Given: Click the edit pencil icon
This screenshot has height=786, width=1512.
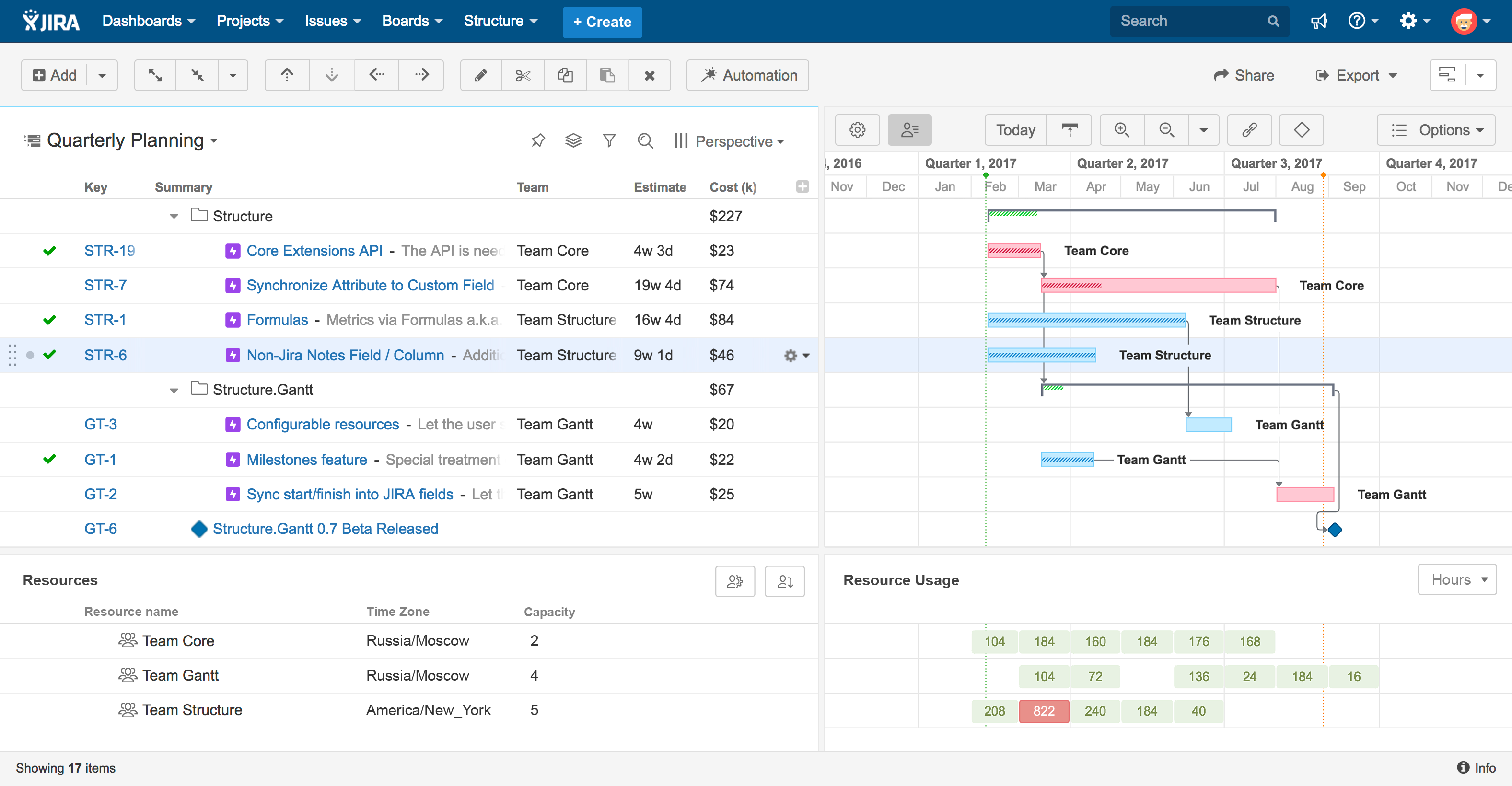Looking at the screenshot, I should pyautogui.click(x=481, y=75).
